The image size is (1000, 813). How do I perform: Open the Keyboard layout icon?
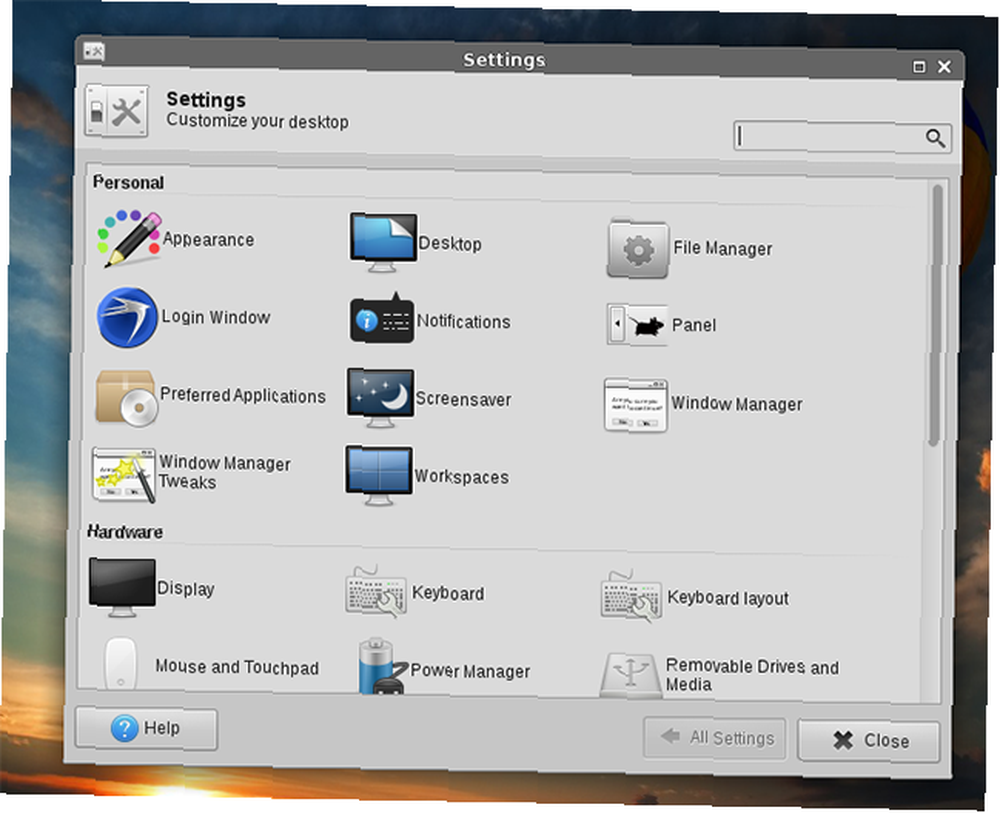631,596
